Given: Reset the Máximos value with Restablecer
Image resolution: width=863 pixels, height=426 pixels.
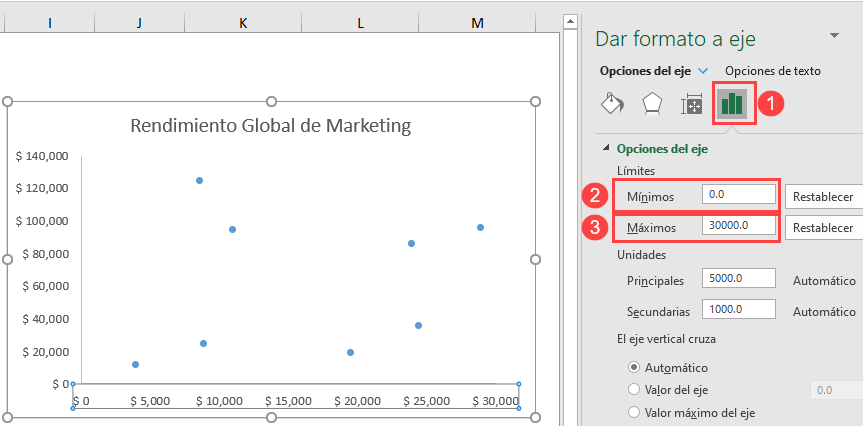Looking at the screenshot, I should coord(824,228).
